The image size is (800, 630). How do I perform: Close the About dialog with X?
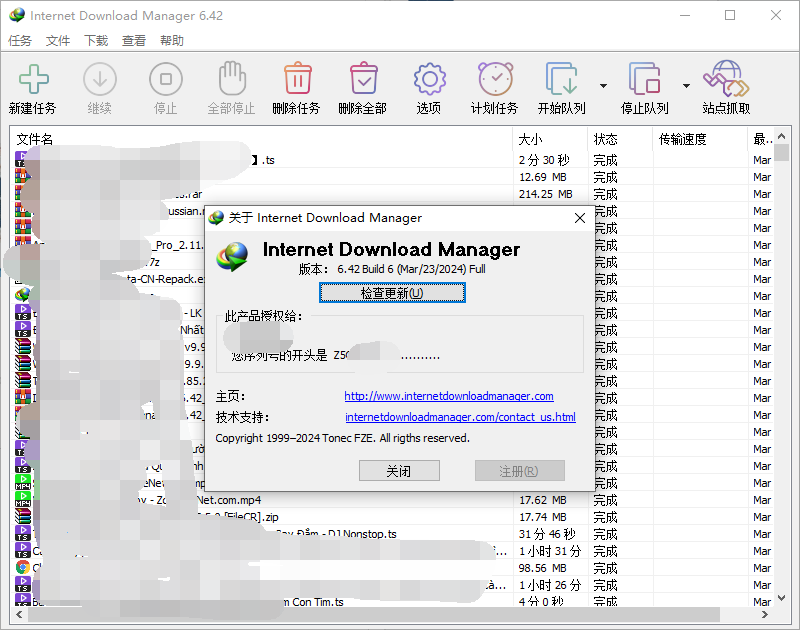[580, 218]
